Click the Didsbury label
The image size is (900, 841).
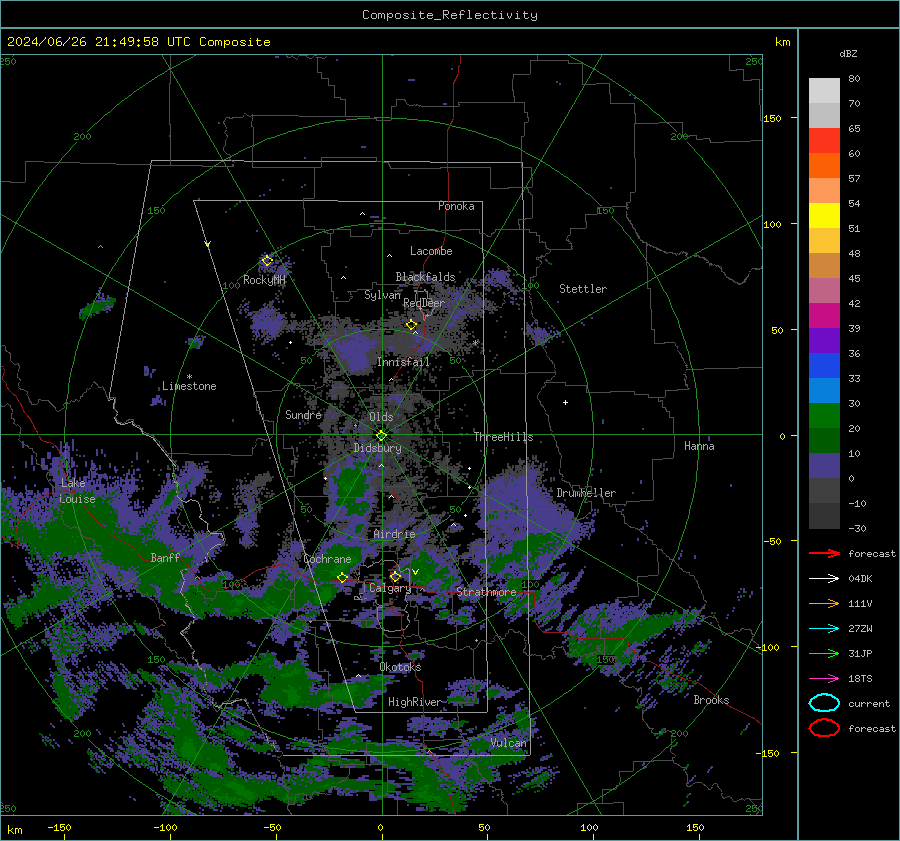pyautogui.click(x=377, y=448)
